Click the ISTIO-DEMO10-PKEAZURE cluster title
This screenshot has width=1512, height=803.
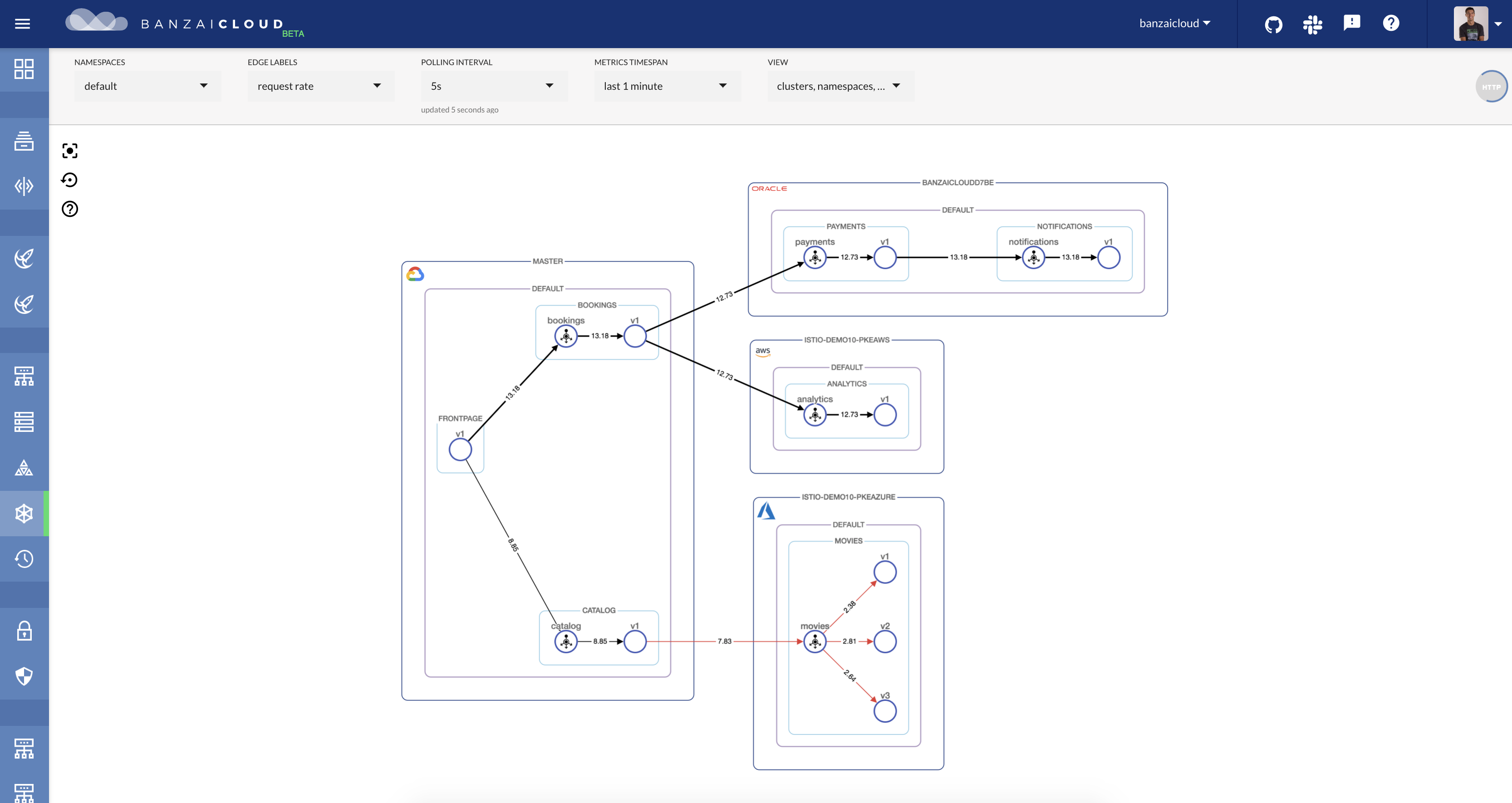(848, 497)
